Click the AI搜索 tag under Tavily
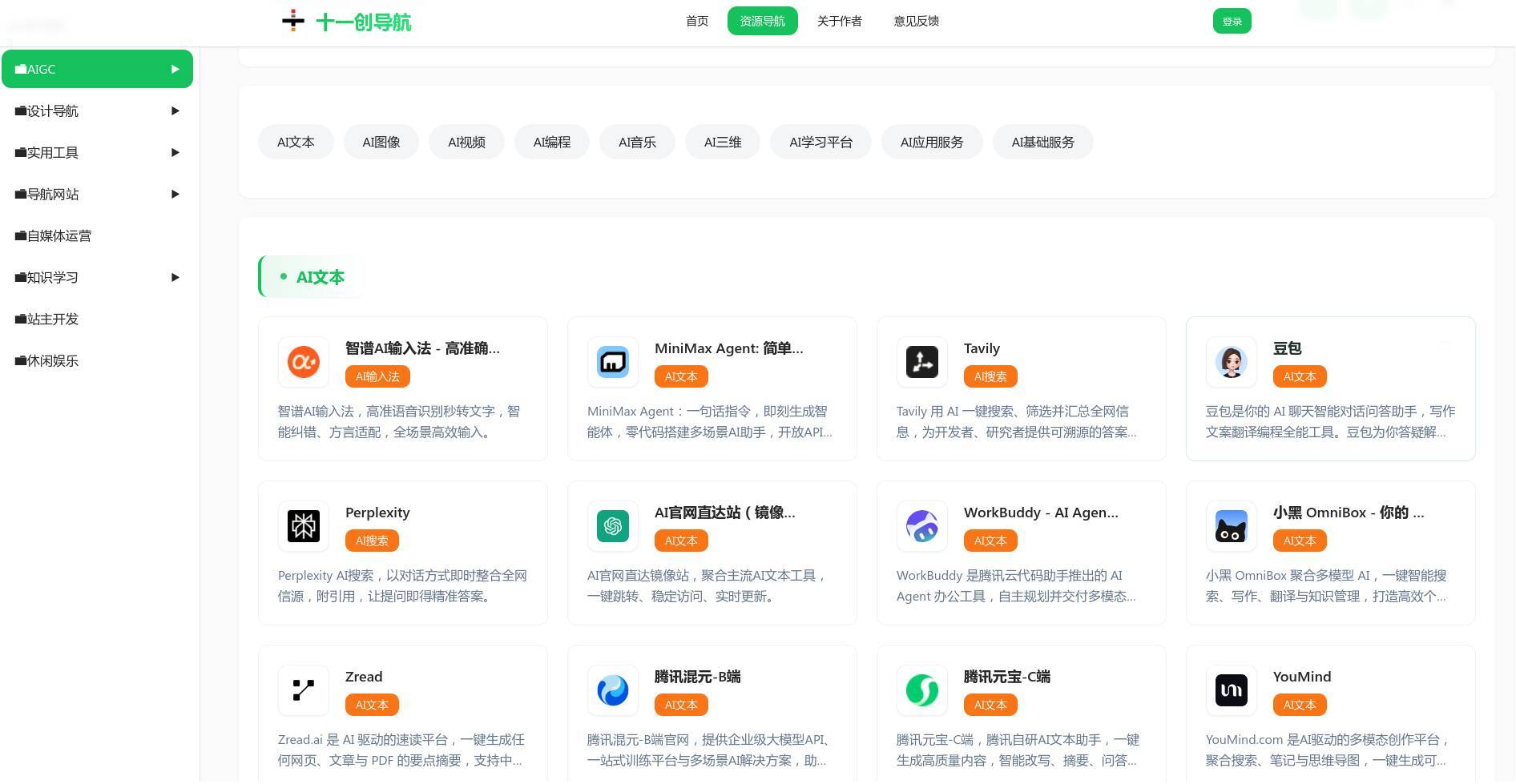 point(990,376)
